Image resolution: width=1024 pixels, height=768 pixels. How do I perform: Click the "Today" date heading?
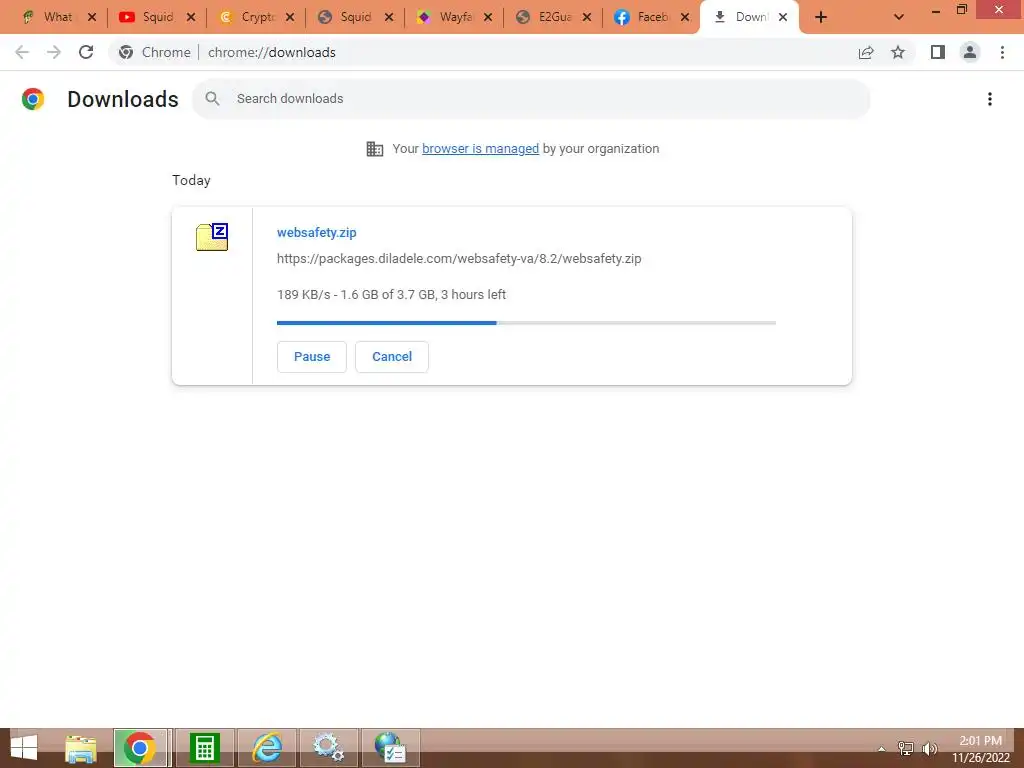coord(191,180)
